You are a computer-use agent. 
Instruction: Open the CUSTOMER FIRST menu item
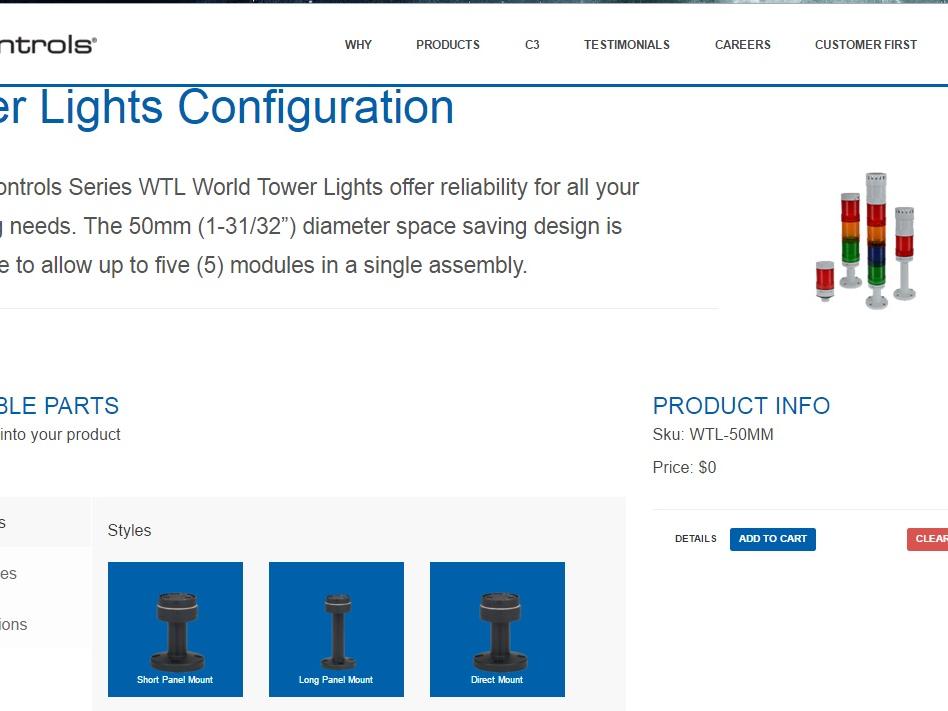tap(865, 45)
